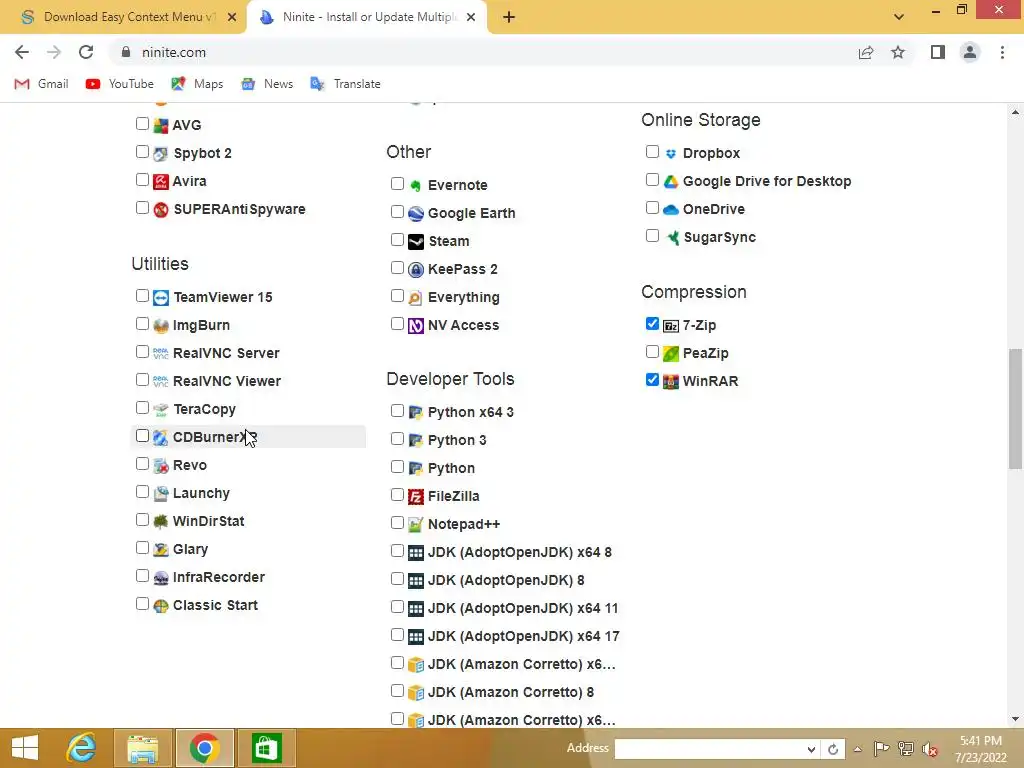The image size is (1024, 768).
Task: Open the YouTube bookmark
Action: pyautogui.click(x=120, y=84)
